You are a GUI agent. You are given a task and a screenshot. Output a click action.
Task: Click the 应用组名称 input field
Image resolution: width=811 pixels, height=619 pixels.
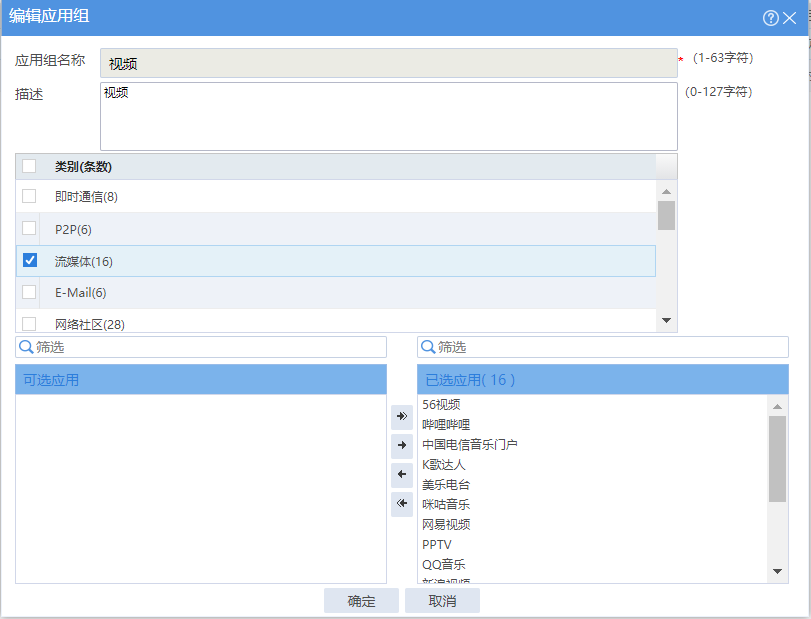388,63
